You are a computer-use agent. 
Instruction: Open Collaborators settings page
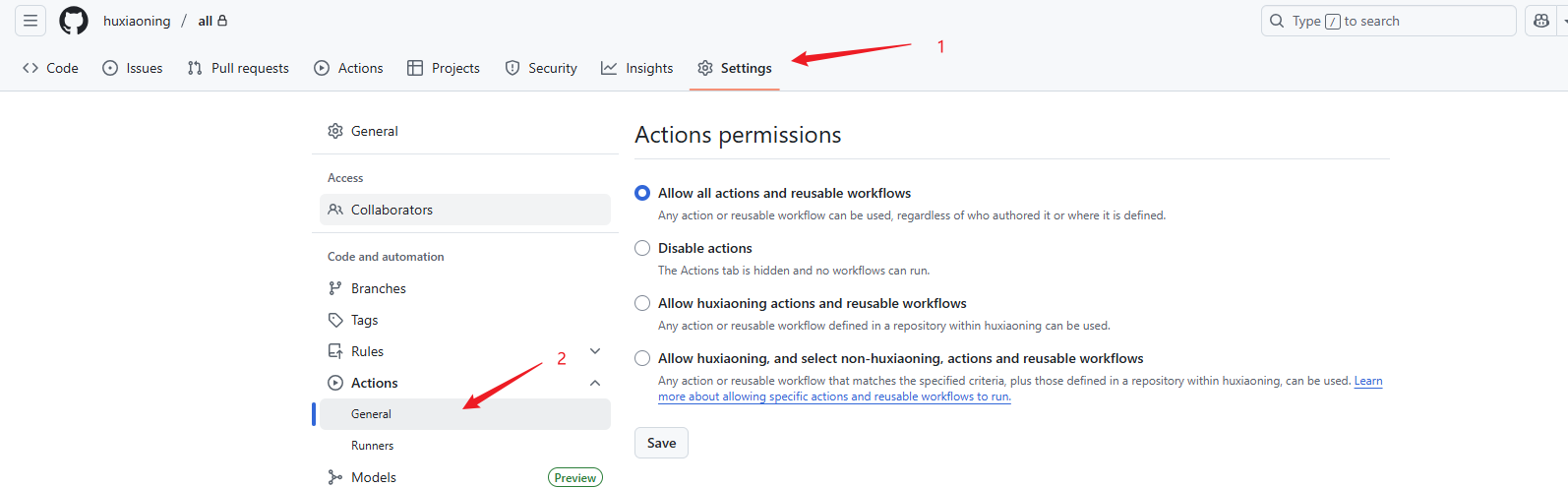465,210
